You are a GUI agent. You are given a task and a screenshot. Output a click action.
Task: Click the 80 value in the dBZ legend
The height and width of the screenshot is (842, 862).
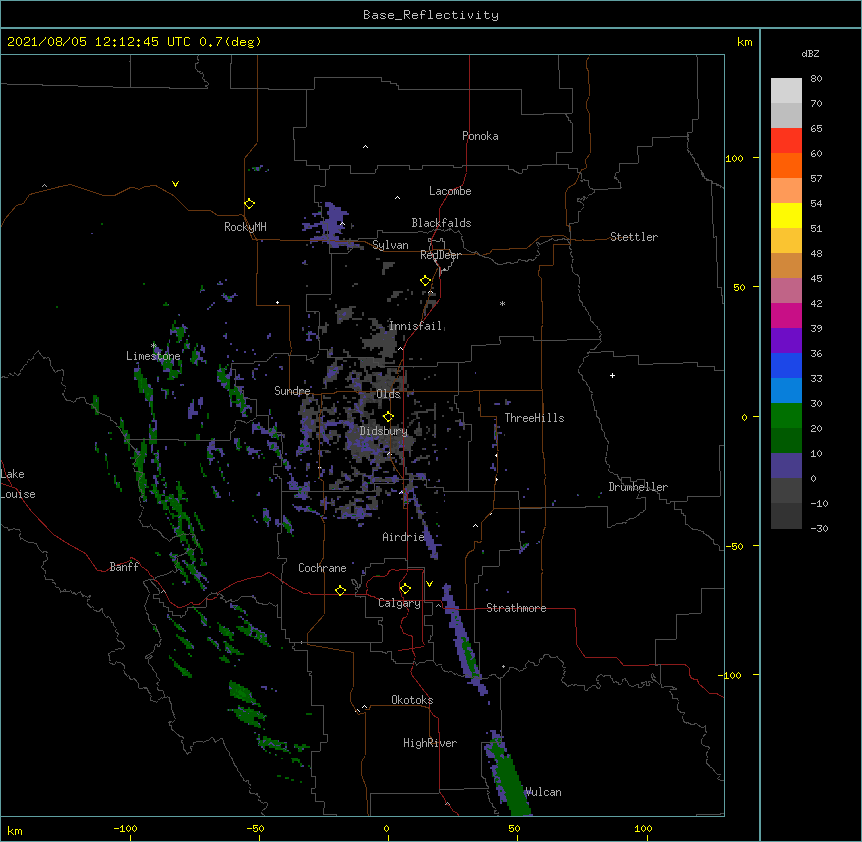(x=816, y=78)
